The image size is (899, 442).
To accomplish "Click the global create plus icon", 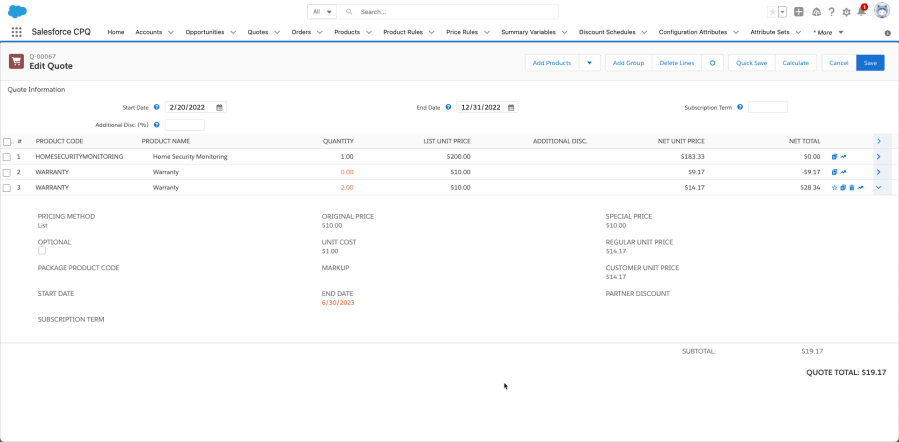I will [x=799, y=12].
